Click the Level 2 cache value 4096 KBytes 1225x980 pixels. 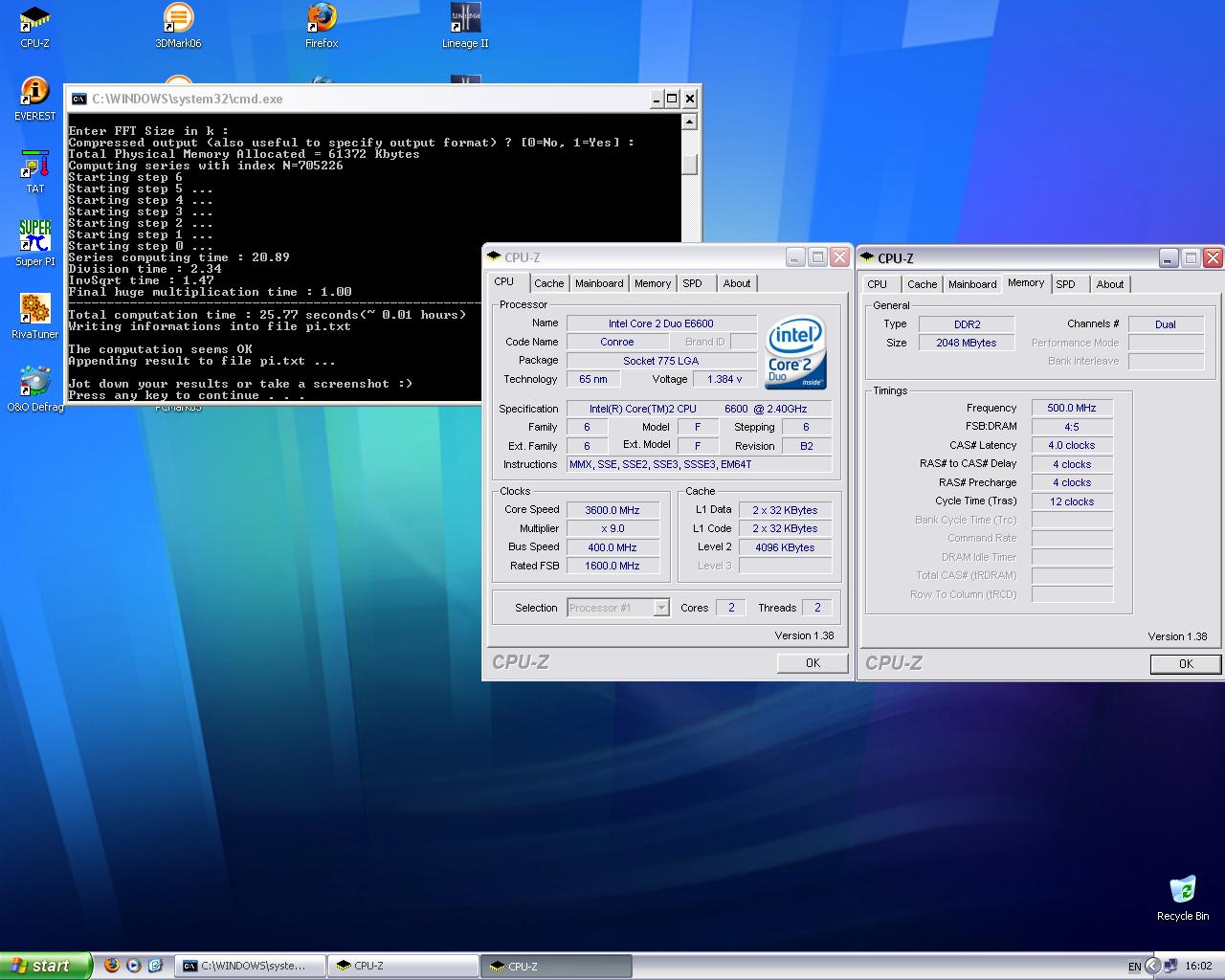785,547
